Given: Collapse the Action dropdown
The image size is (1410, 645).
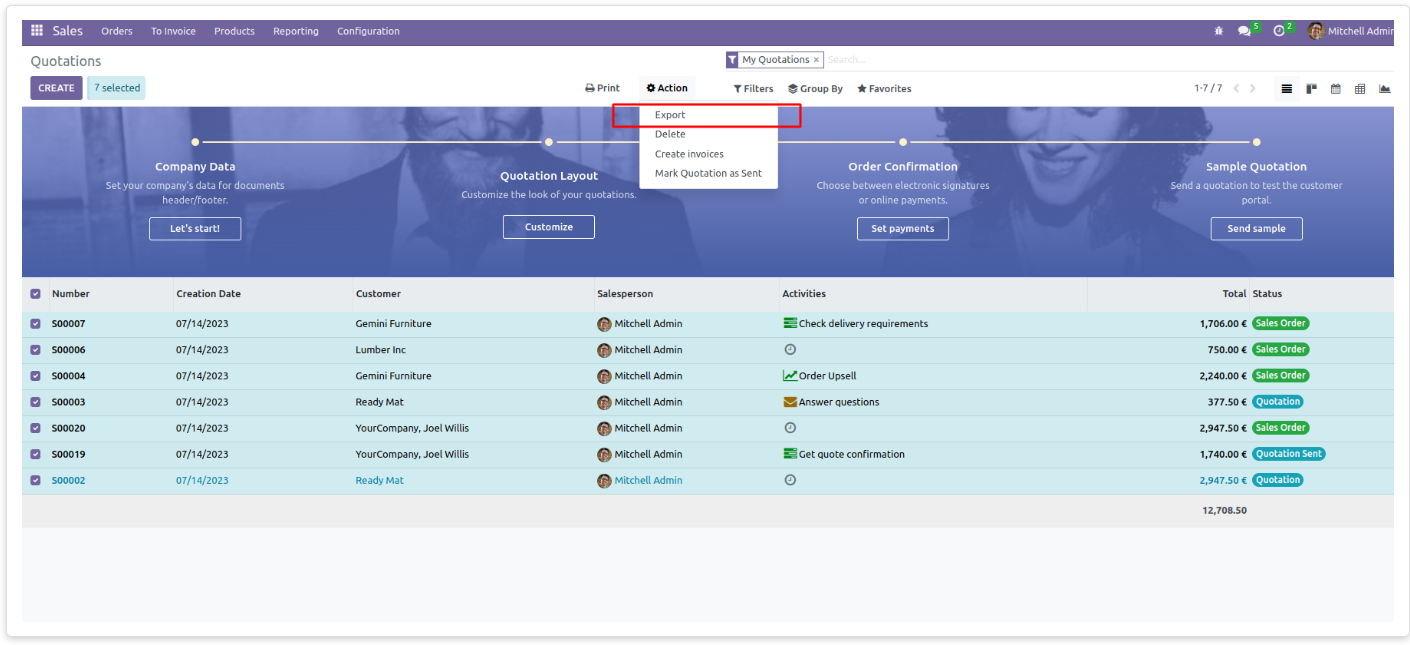Looking at the screenshot, I should coord(667,88).
